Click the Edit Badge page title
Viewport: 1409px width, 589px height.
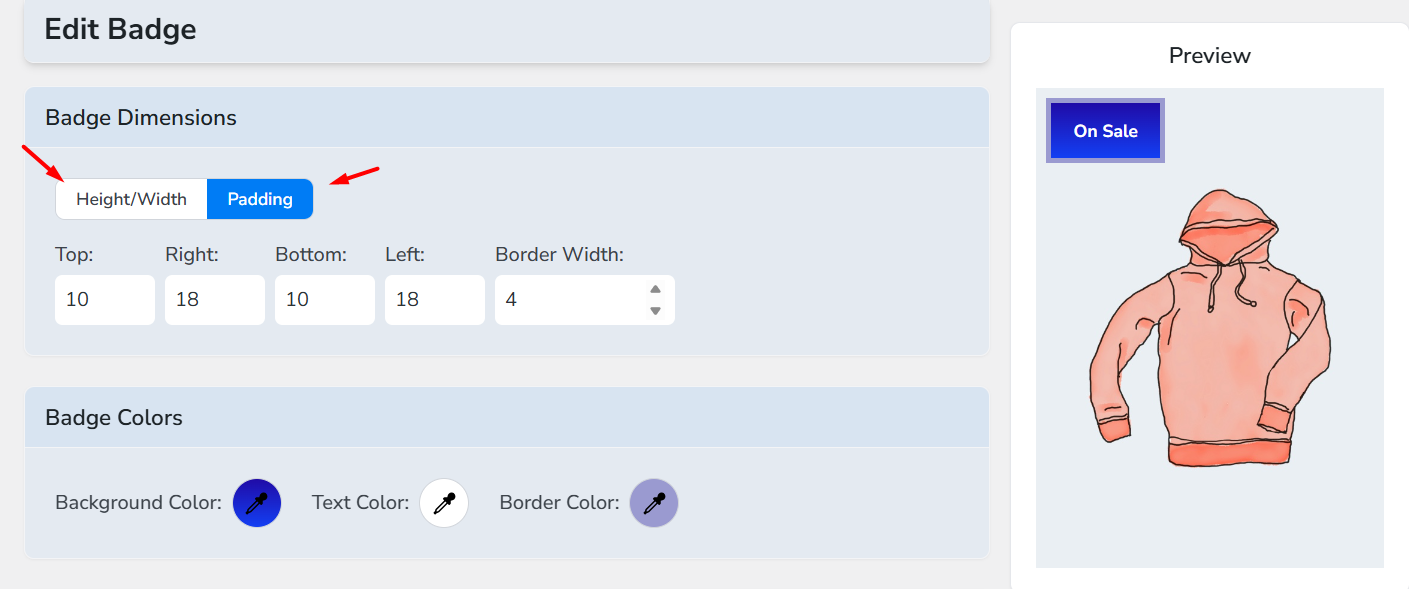(x=120, y=30)
